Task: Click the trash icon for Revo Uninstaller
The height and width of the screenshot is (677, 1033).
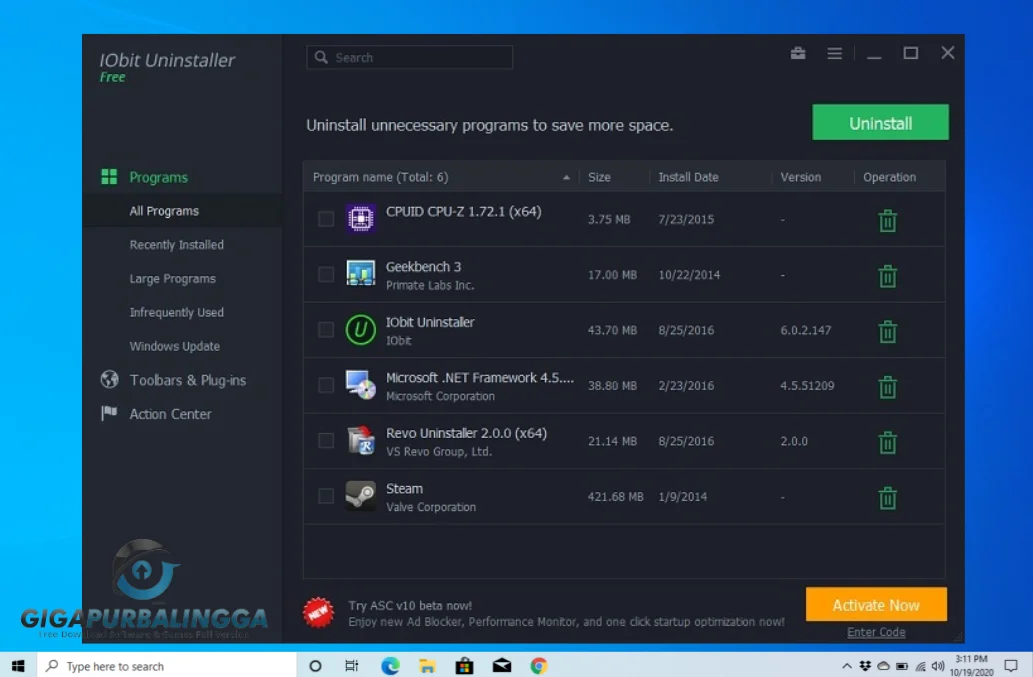Action: tap(887, 442)
